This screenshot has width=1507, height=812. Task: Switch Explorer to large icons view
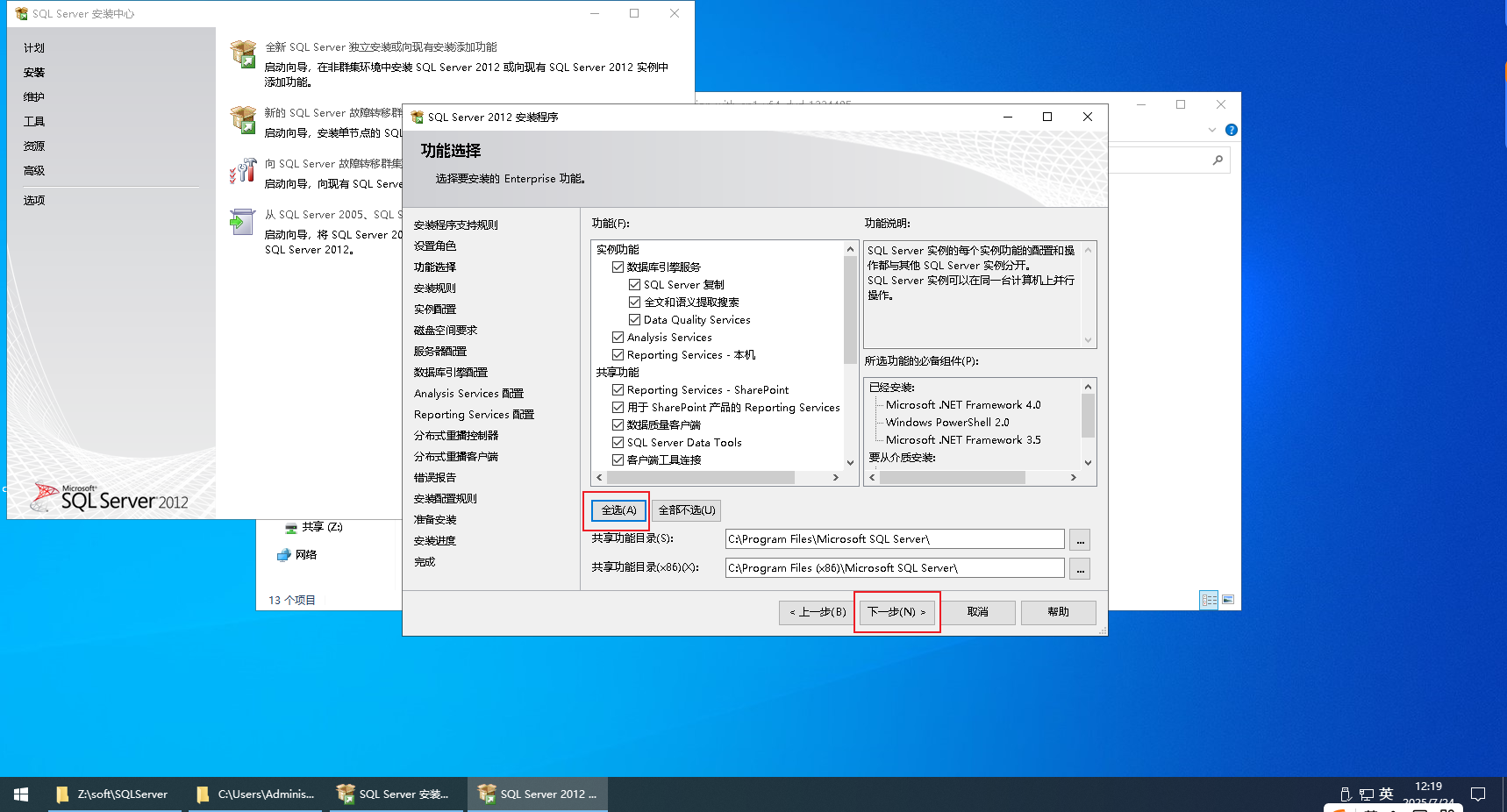[1228, 600]
